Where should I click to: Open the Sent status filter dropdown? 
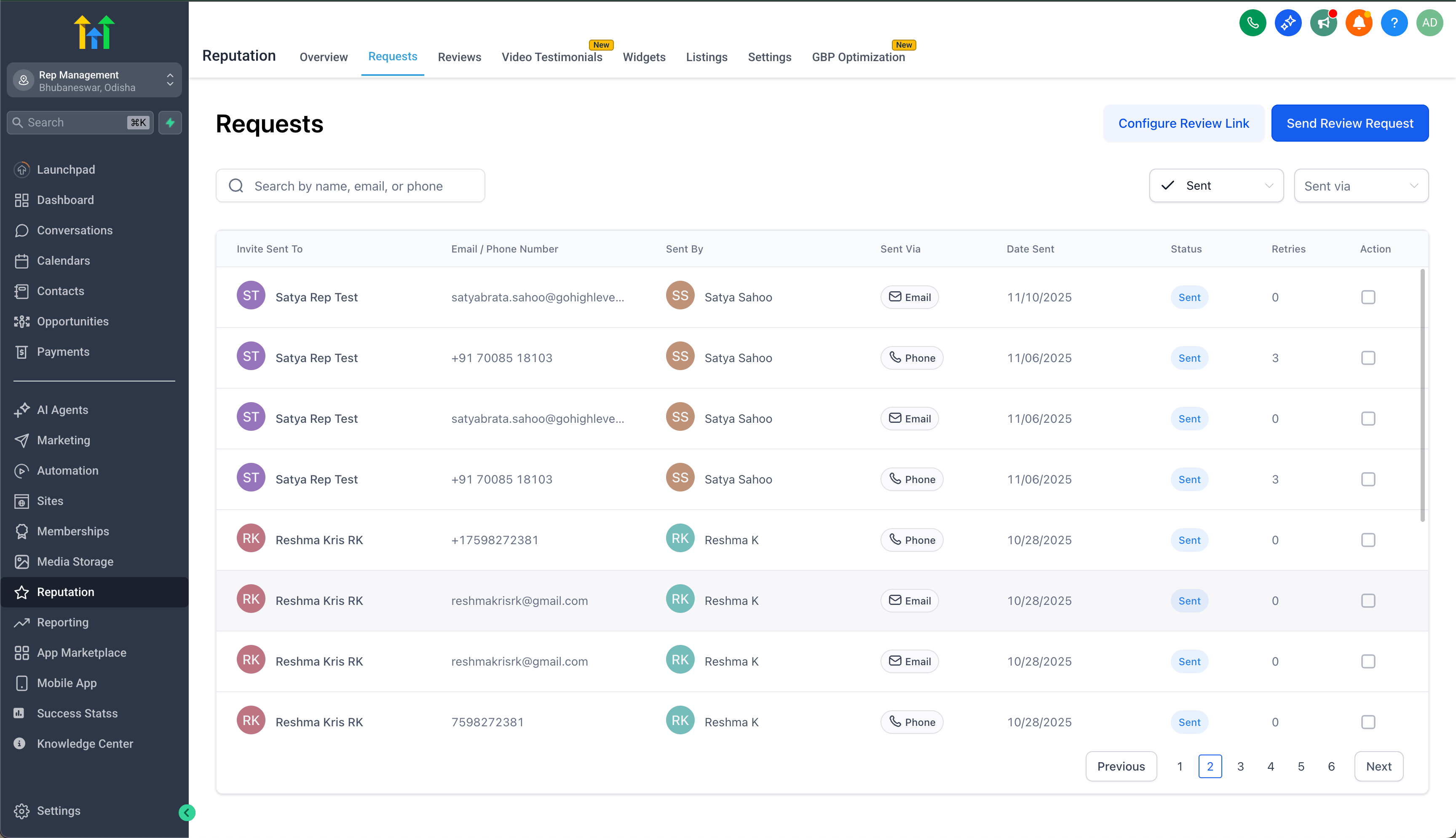coord(1216,186)
